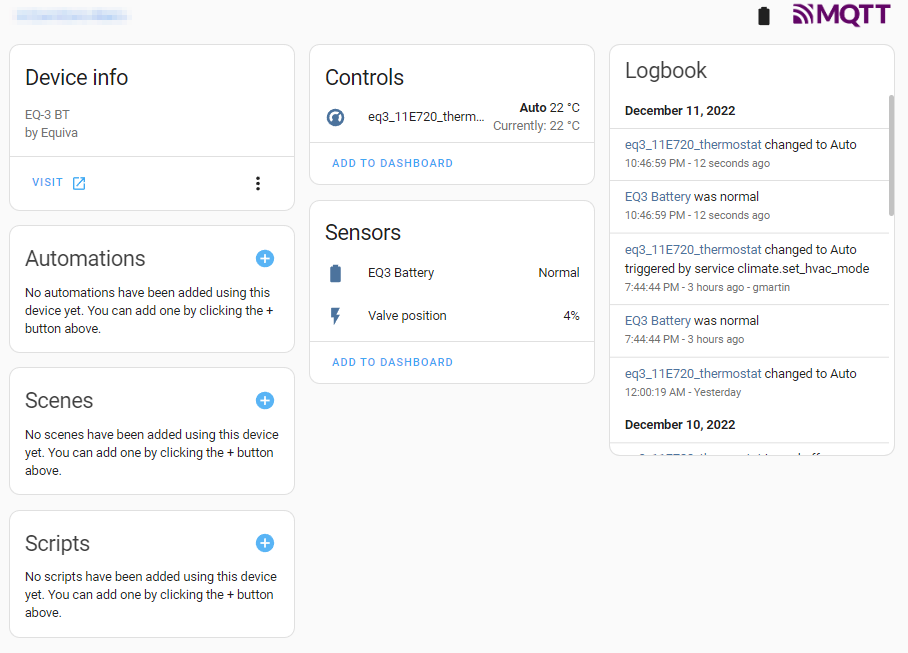Click the thermostat icon in Controls

(x=335, y=118)
